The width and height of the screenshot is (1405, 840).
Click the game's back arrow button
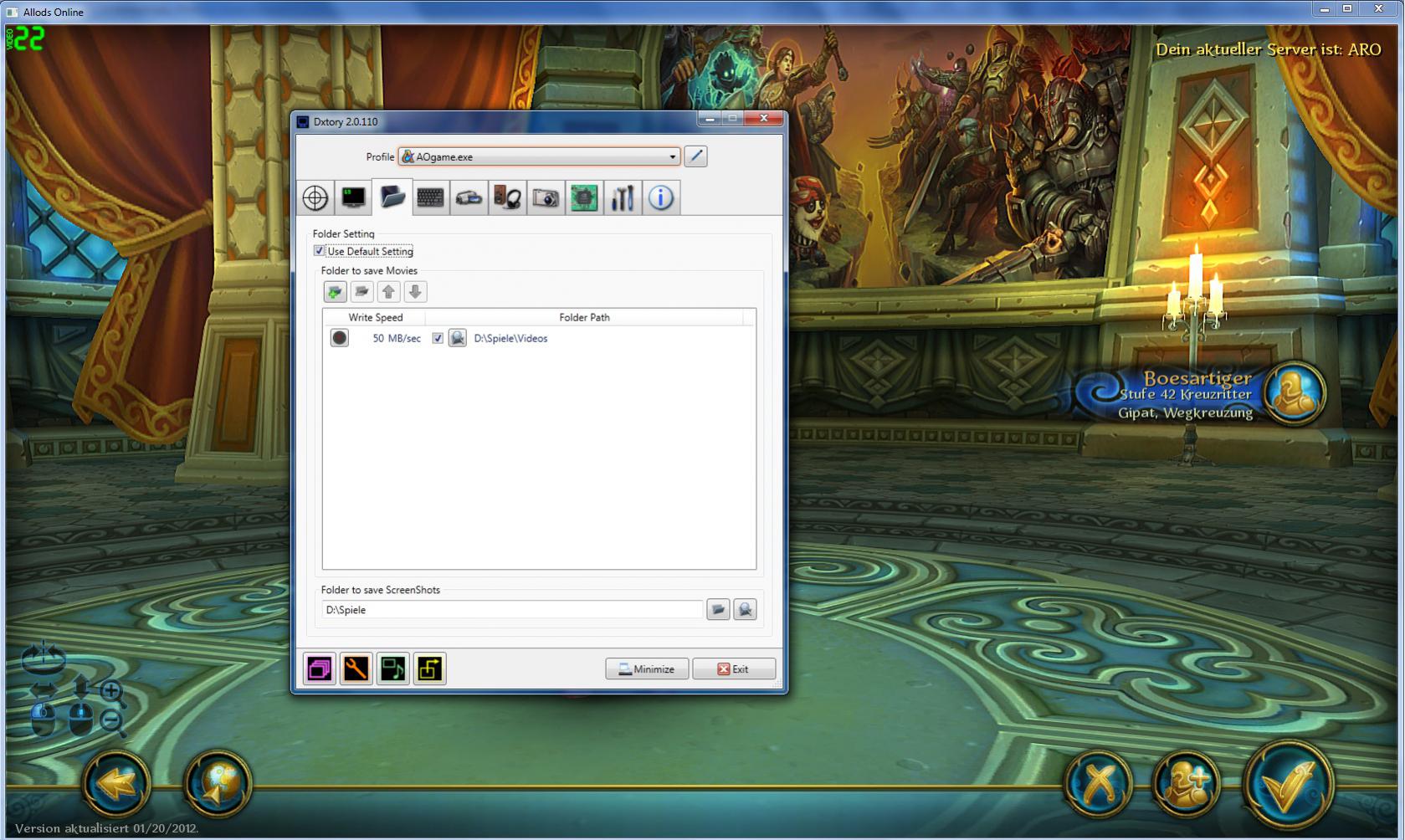pyautogui.click(x=116, y=785)
